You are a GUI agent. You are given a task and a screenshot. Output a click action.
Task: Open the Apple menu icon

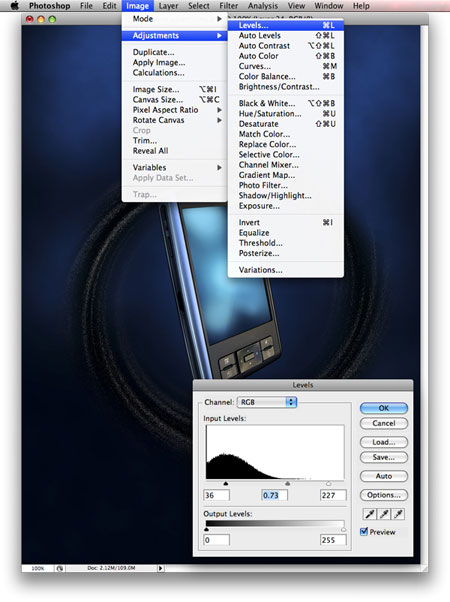pos(15,6)
